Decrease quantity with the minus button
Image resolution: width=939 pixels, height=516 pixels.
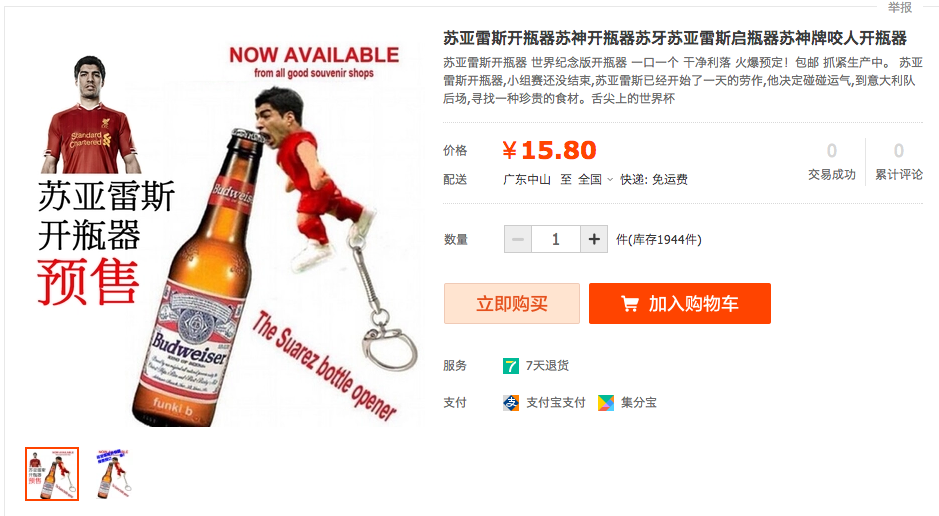coord(517,239)
